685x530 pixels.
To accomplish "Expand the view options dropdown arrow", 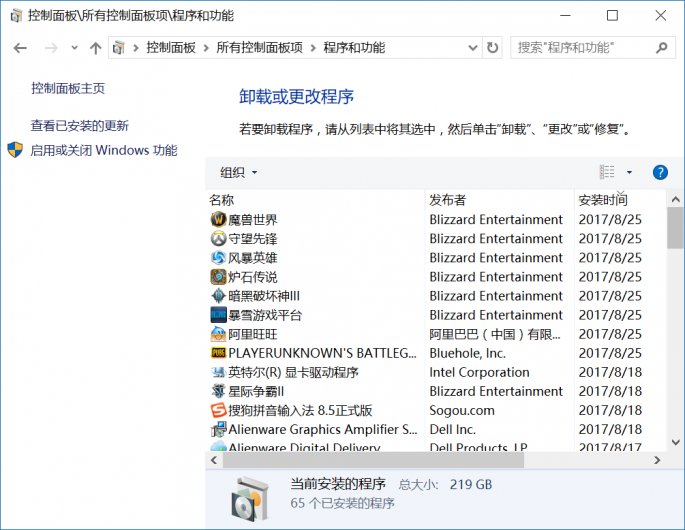I will (x=629, y=173).
